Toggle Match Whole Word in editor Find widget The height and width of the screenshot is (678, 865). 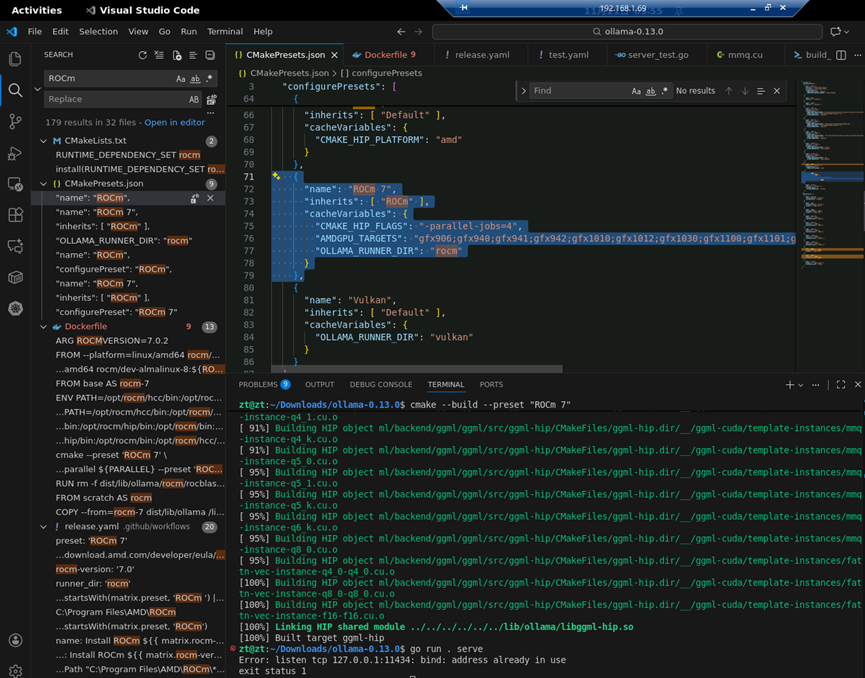point(651,91)
